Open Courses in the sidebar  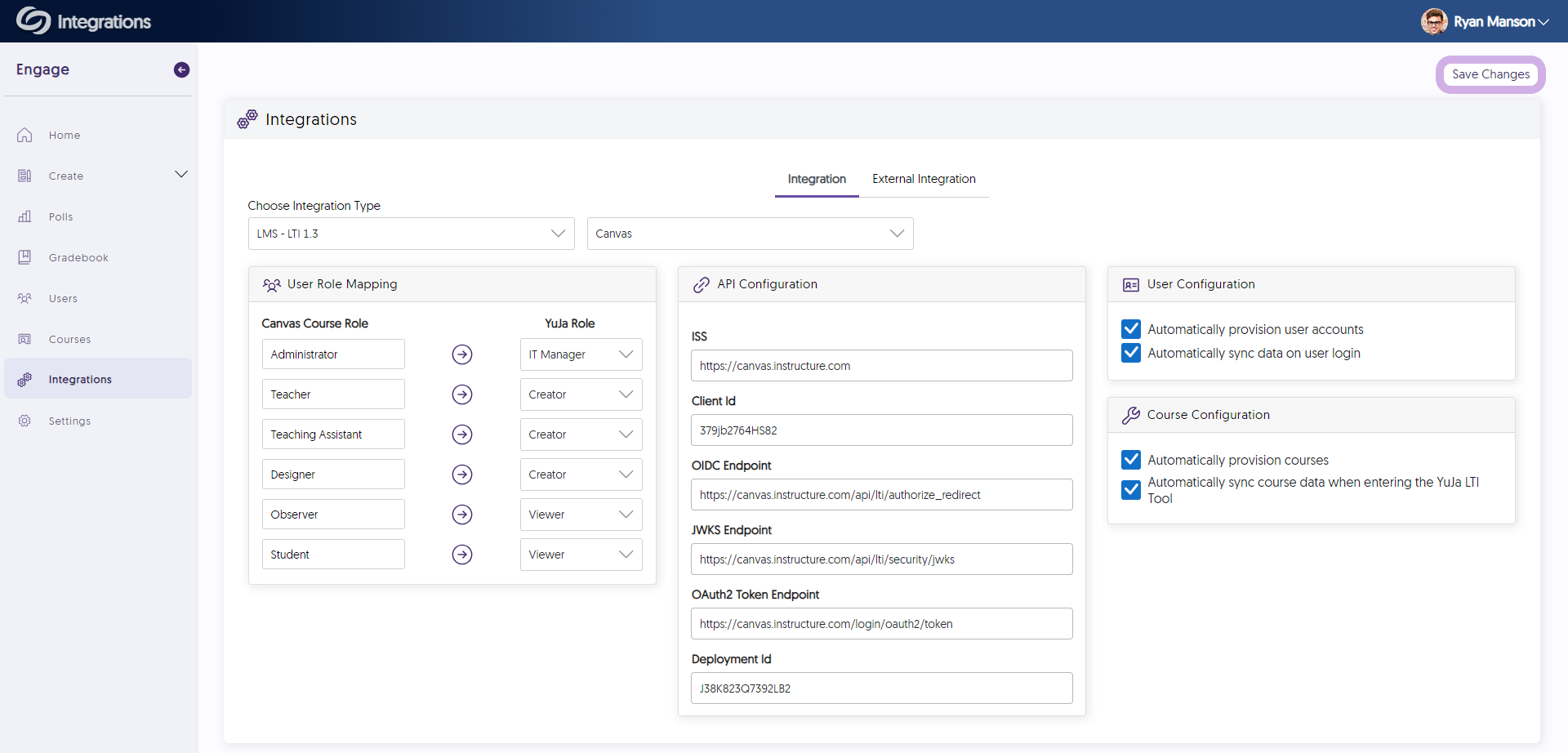click(98, 339)
